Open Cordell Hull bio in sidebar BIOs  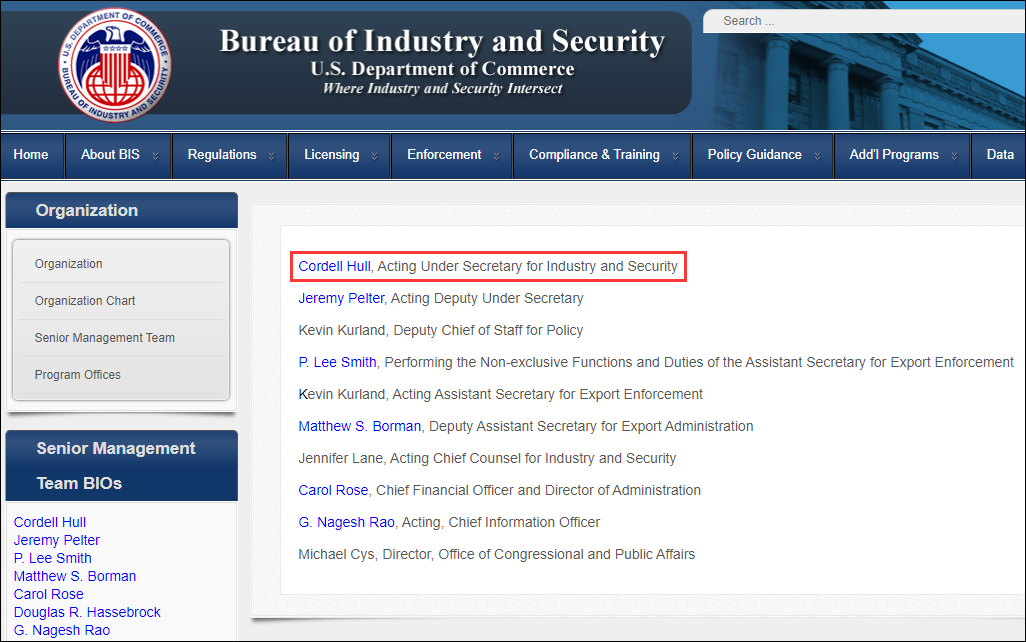tap(50, 522)
